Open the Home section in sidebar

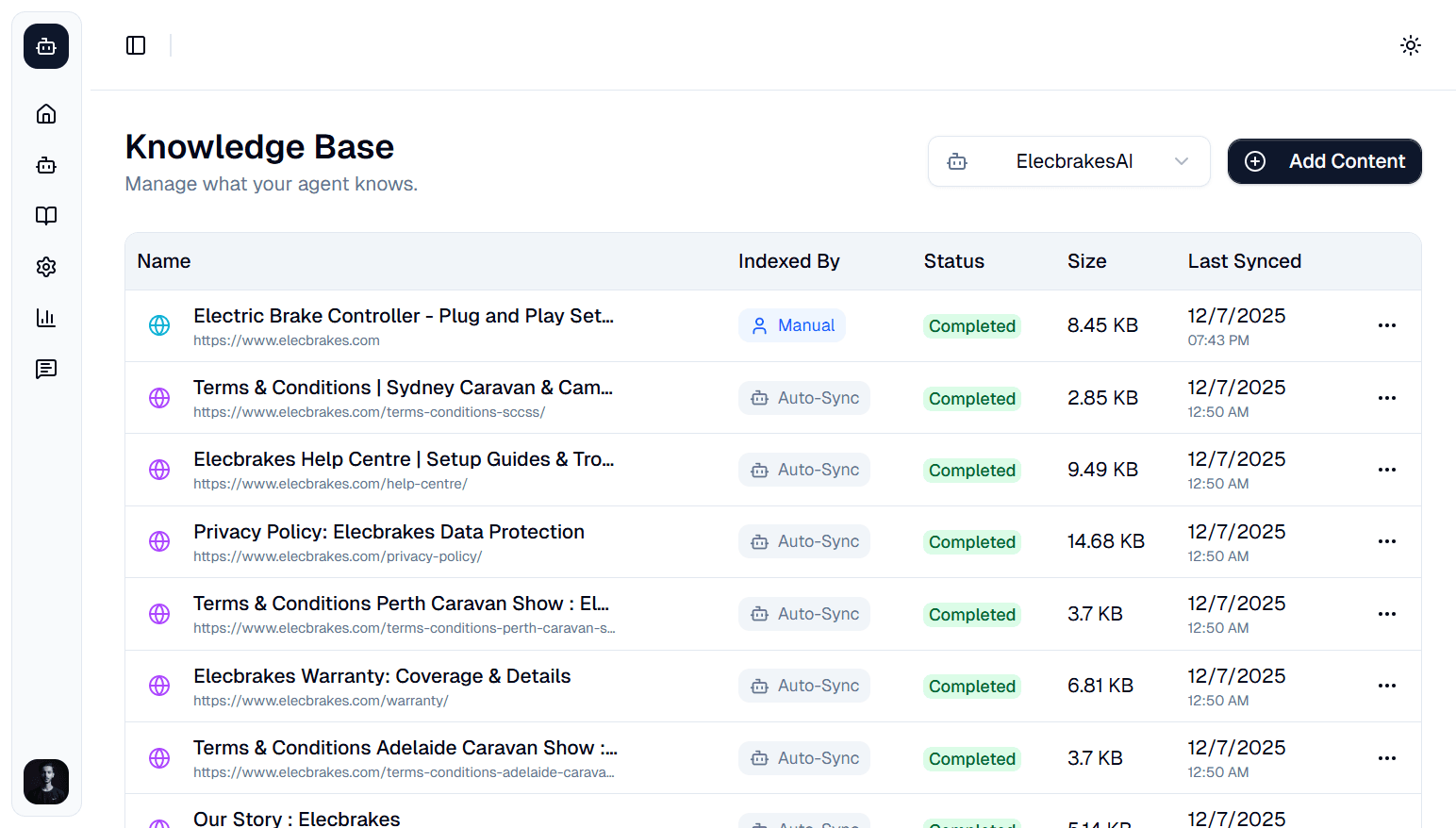pyautogui.click(x=45, y=113)
